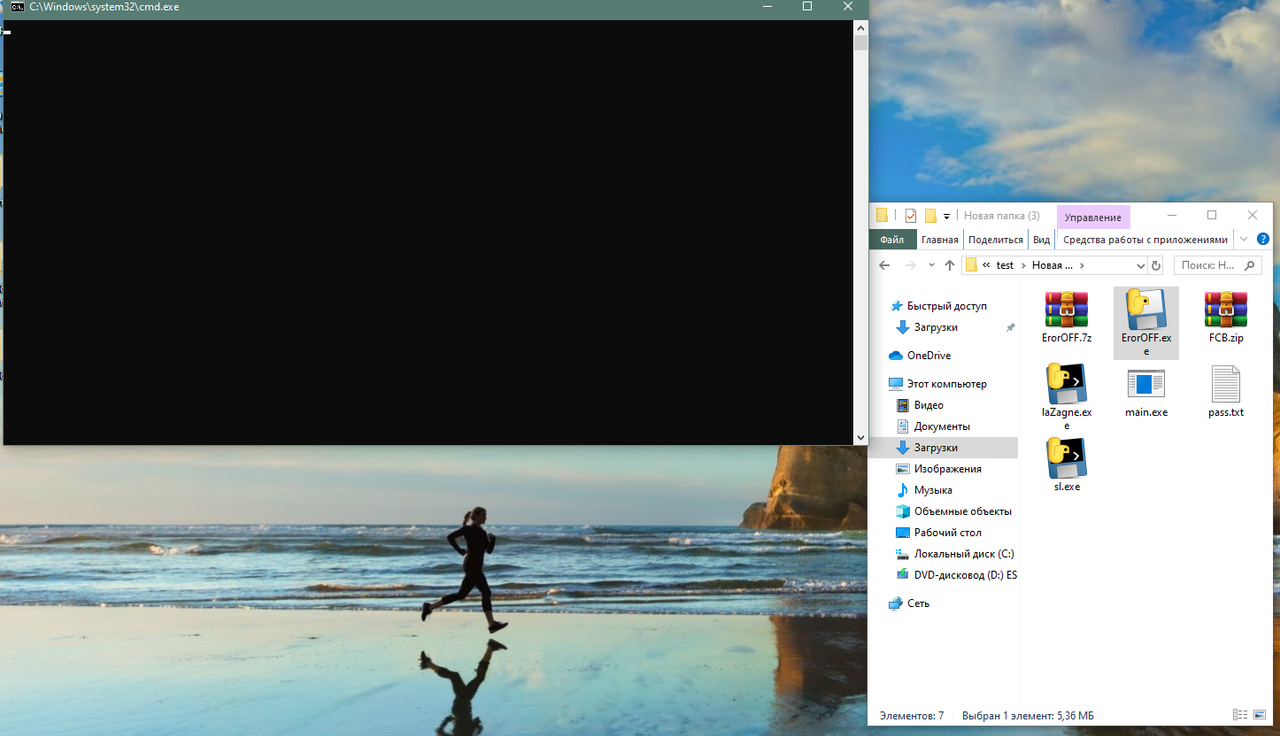1280x736 pixels.
Task: Click folder icon in address bar
Action: (971, 265)
